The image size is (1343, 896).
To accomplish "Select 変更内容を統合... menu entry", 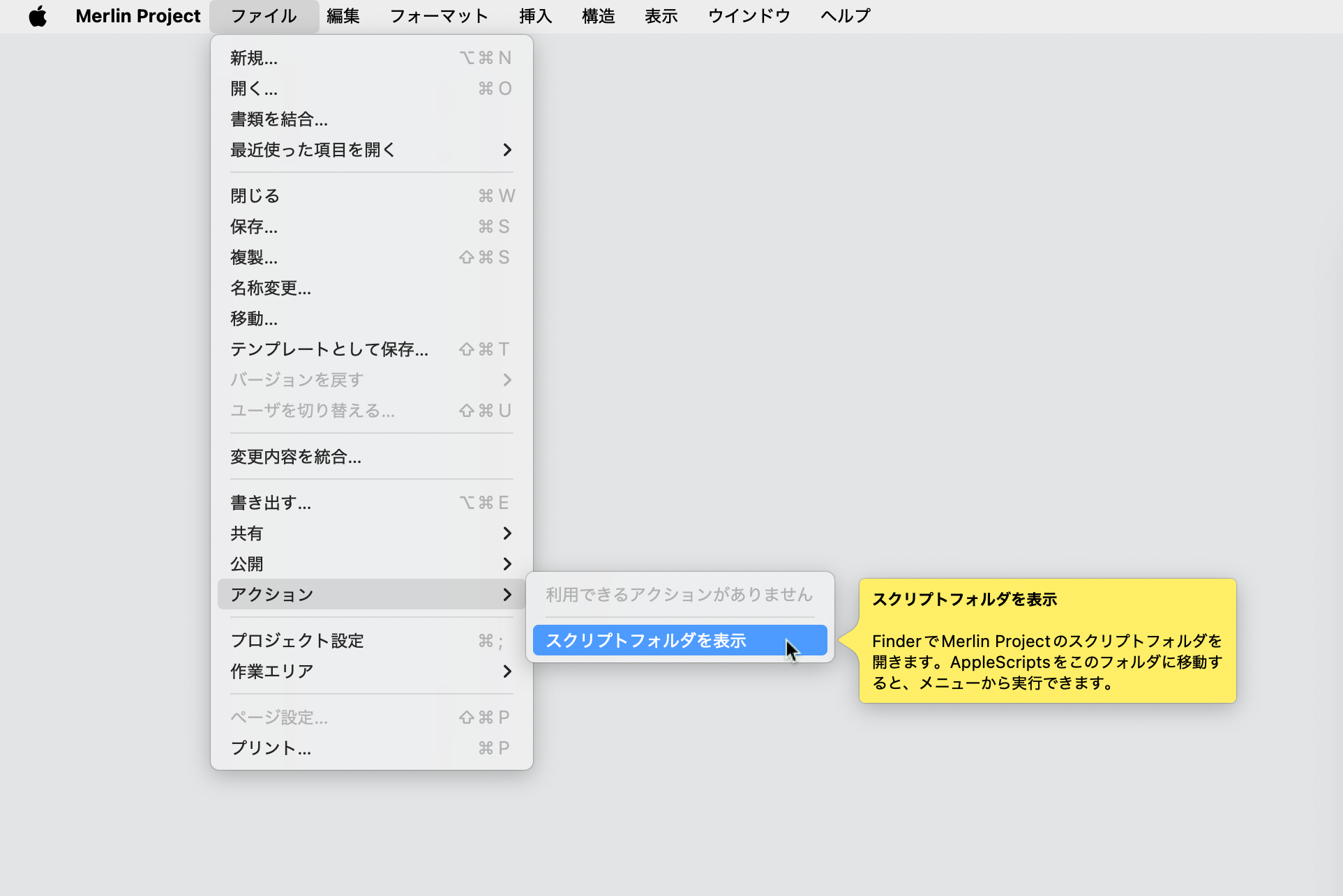I will pos(372,457).
